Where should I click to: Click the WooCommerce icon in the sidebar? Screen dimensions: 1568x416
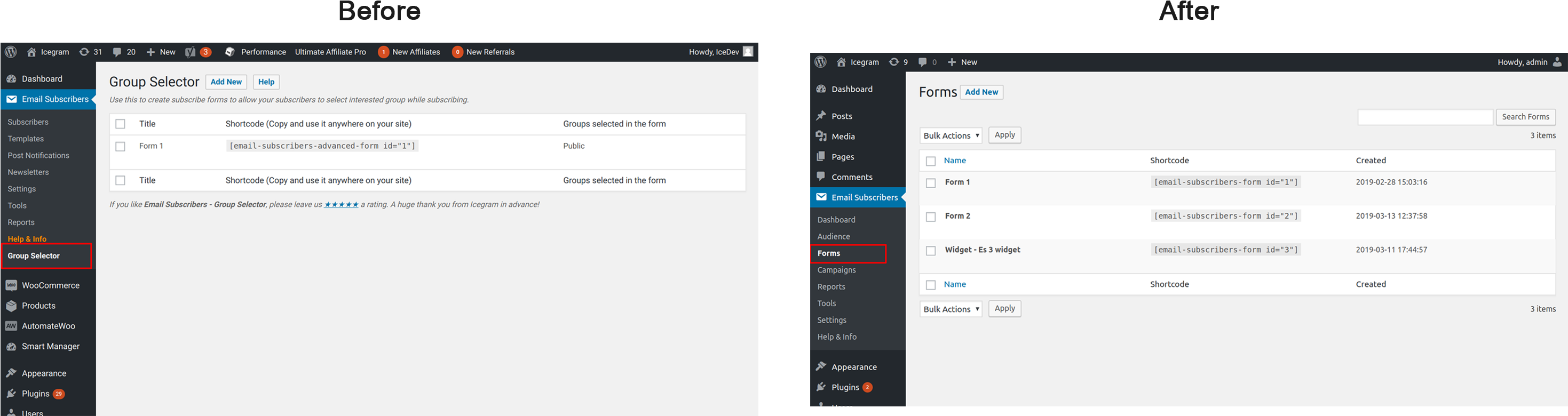click(11, 285)
